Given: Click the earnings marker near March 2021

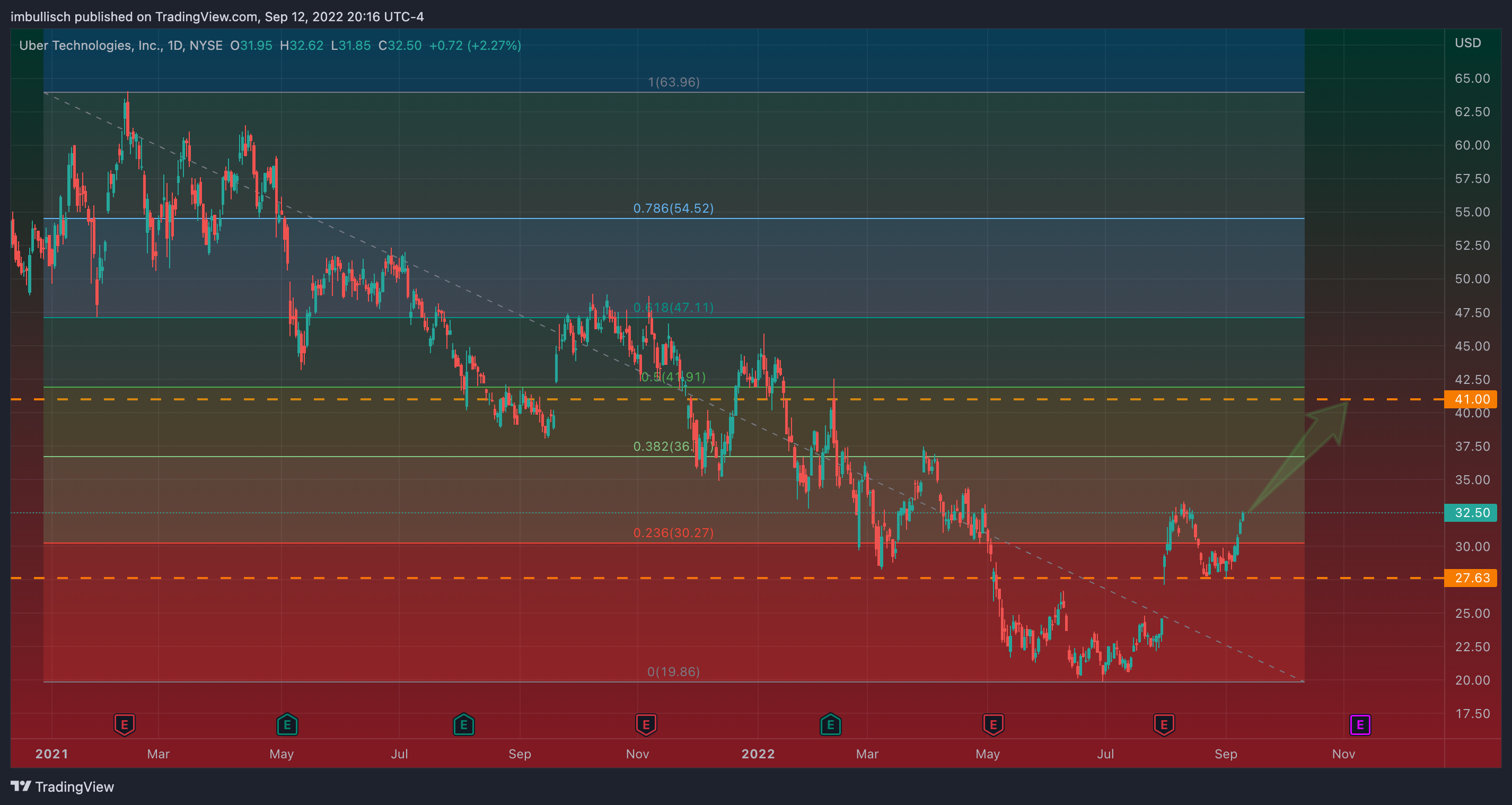Looking at the screenshot, I should click(x=125, y=724).
